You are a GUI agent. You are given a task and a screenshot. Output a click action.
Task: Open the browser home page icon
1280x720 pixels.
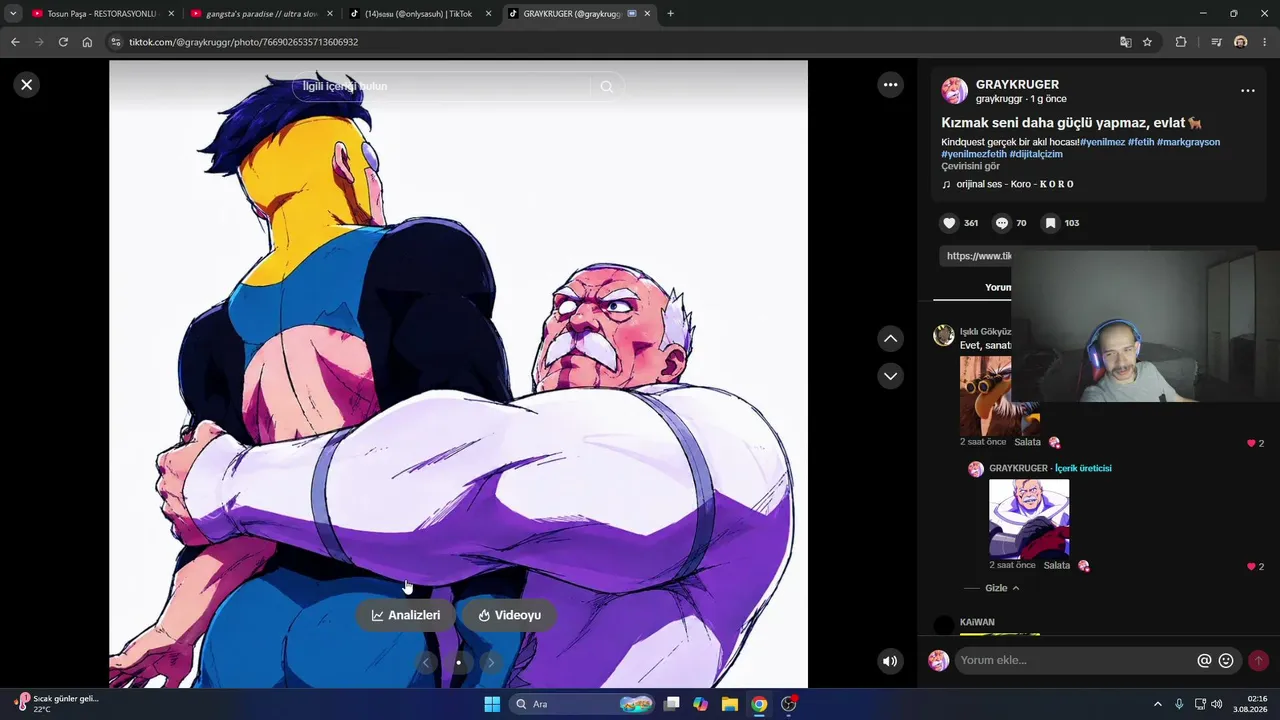tap(87, 42)
